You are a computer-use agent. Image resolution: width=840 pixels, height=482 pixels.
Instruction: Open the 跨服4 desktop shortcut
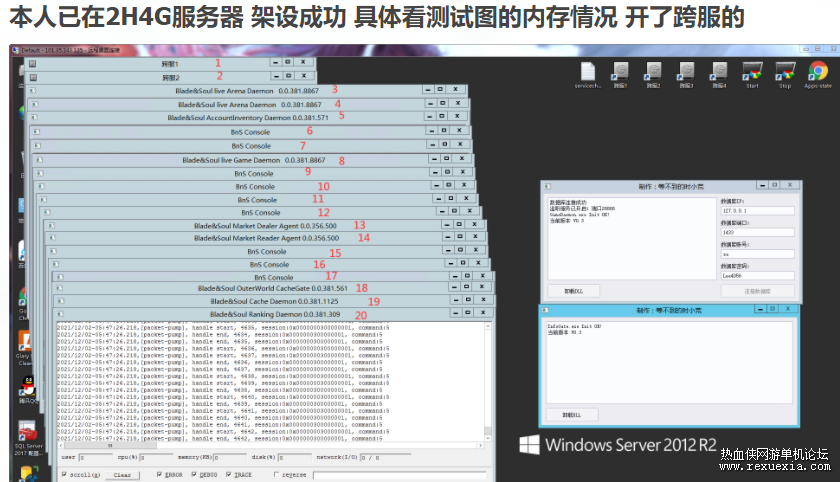click(719, 75)
